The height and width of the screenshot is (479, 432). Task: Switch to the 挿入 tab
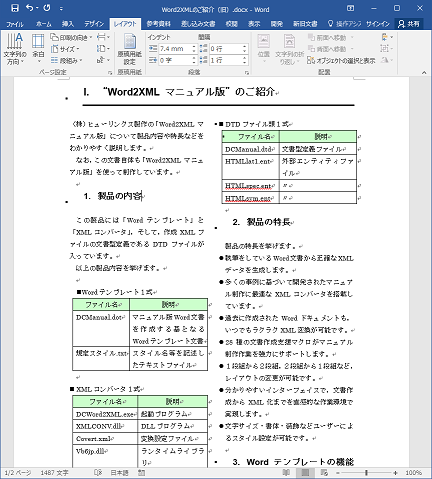click(x=68, y=24)
